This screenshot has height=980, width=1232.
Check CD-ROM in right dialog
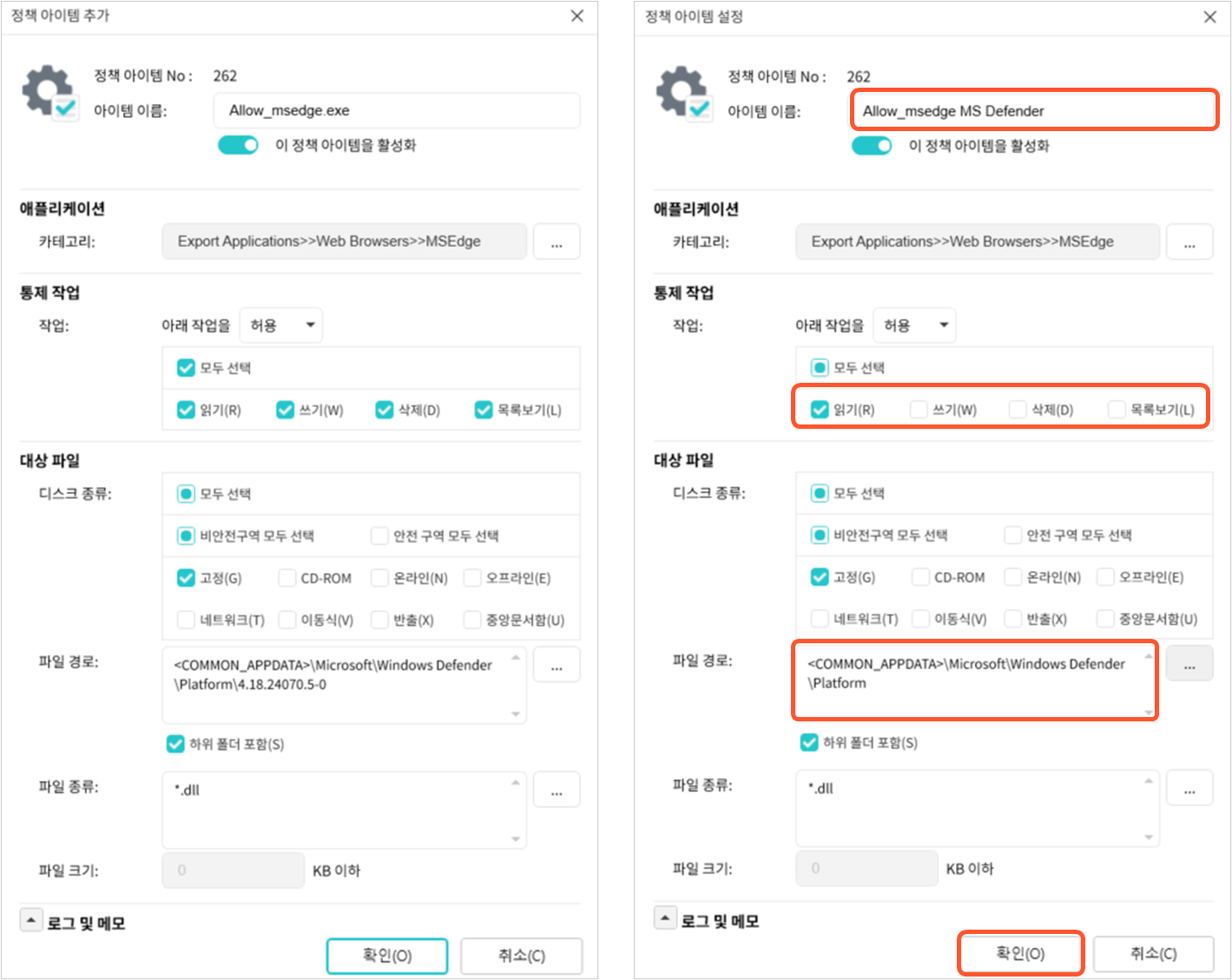920,576
